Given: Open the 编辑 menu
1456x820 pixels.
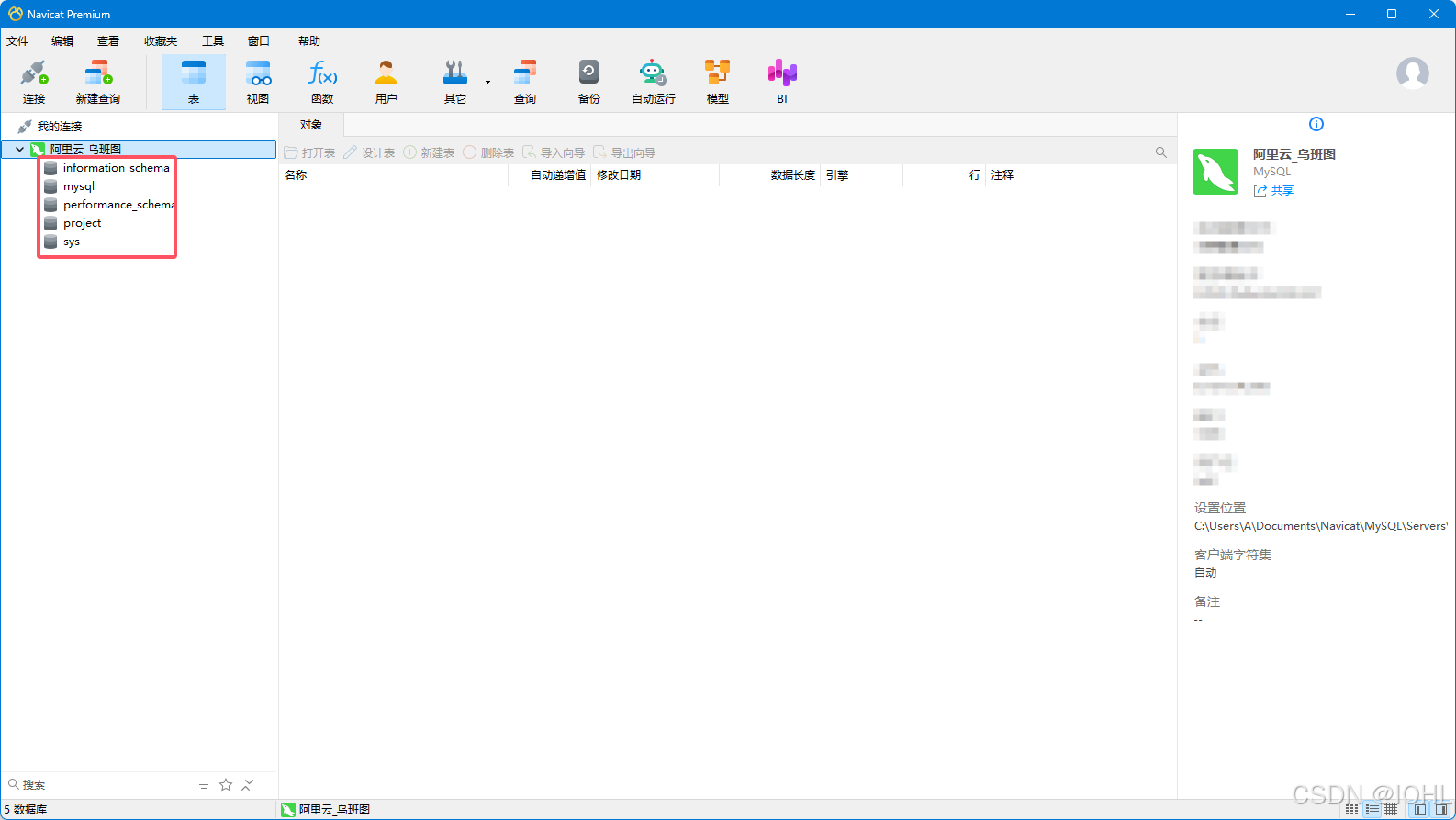Looking at the screenshot, I should point(62,40).
